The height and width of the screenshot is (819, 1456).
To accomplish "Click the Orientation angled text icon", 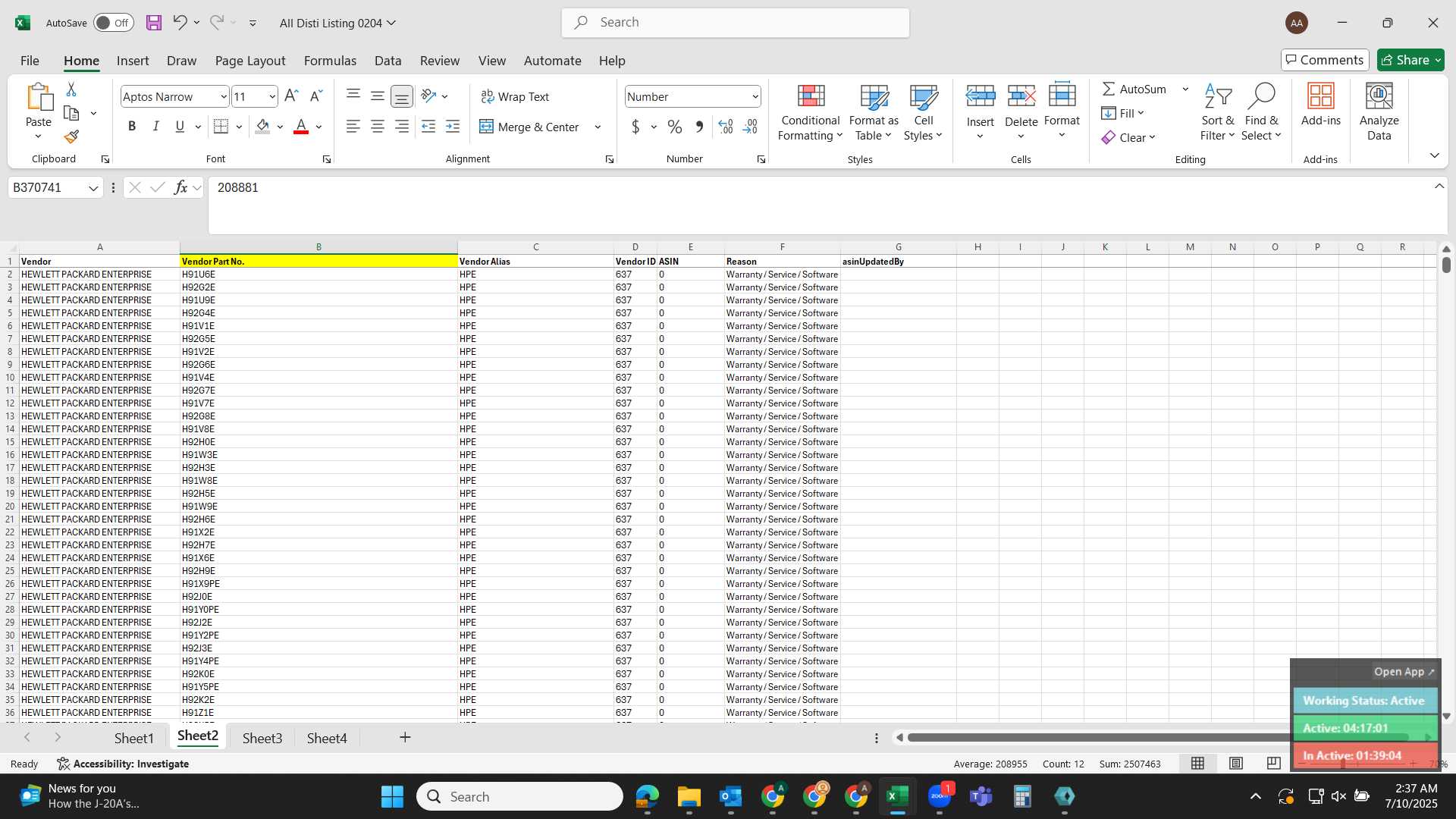I will pos(428,96).
